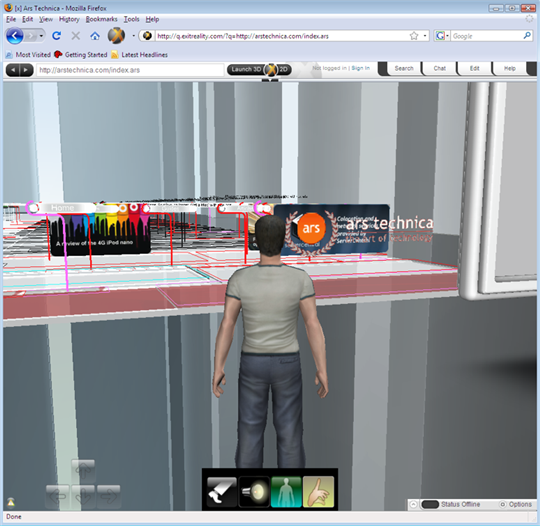Toggle Launch 3D mode
The image size is (540, 526).
tap(246, 70)
